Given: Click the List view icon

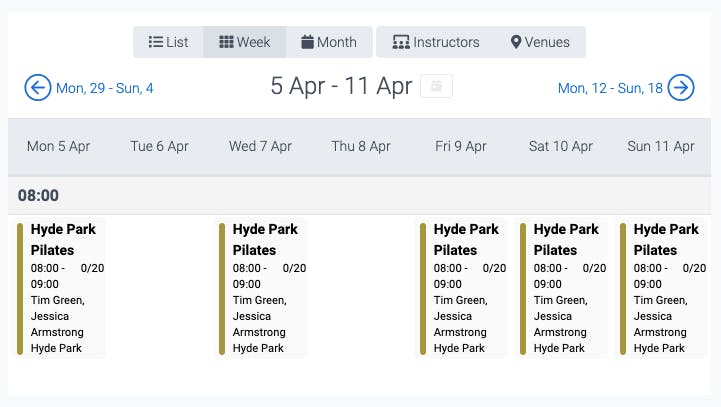Looking at the screenshot, I should [155, 42].
